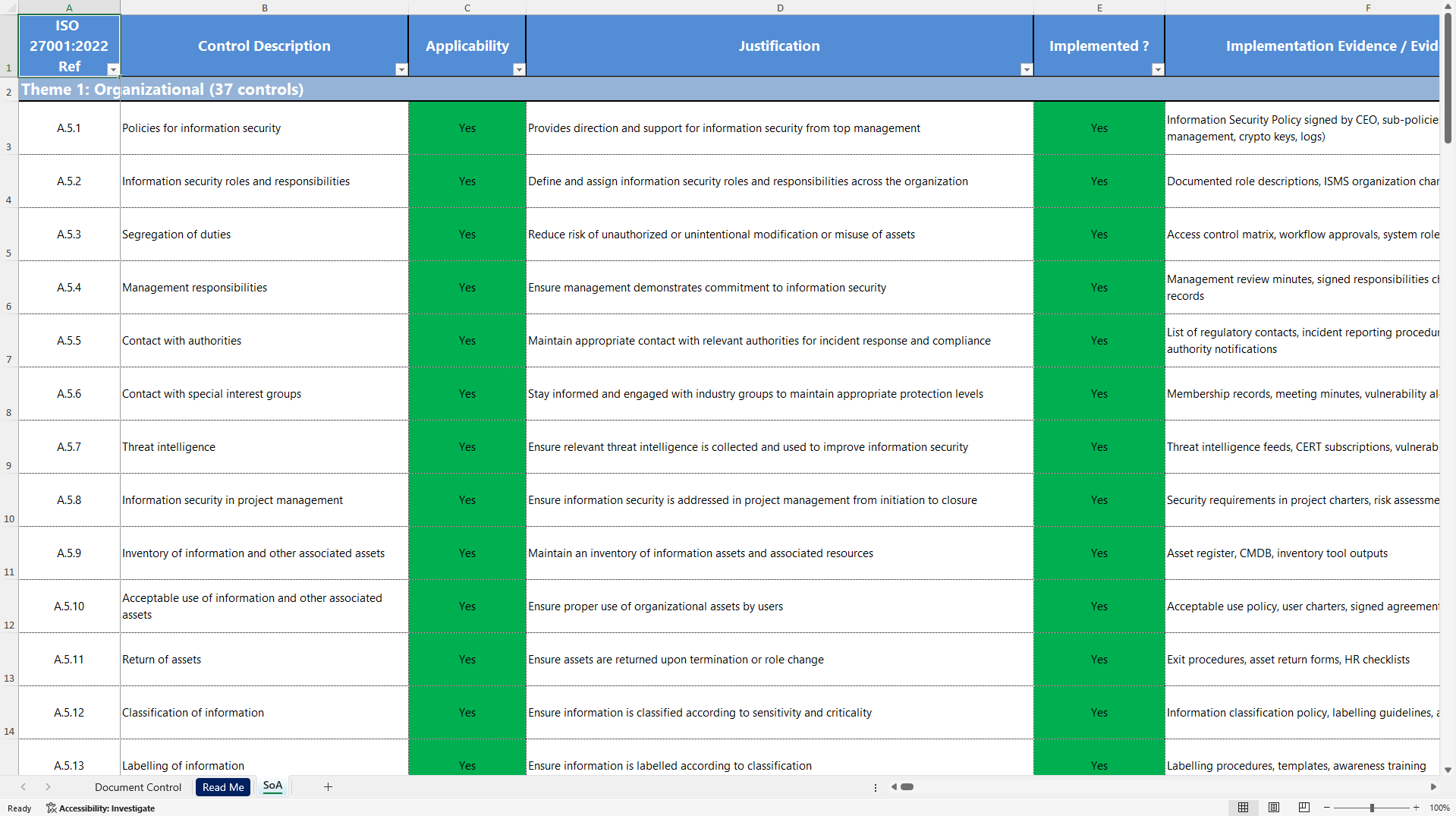Click the zoom out minus icon
1456x816 pixels.
(x=1327, y=808)
